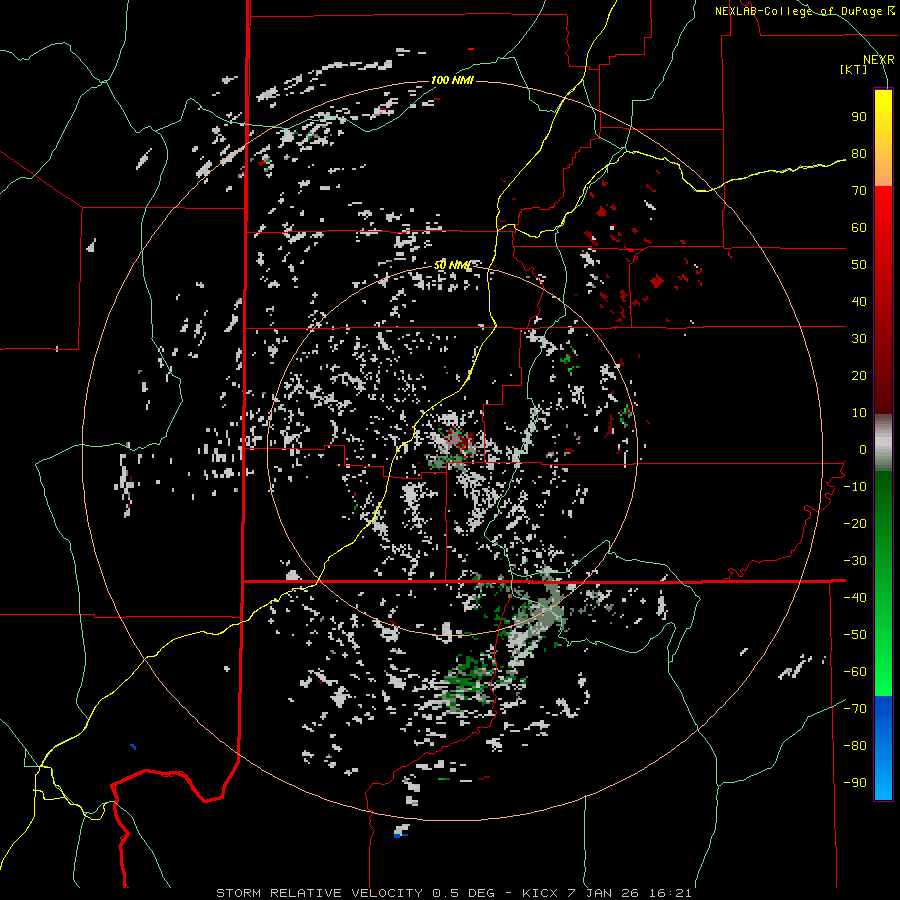Click the 30 value on the velocity scale

click(x=859, y=339)
